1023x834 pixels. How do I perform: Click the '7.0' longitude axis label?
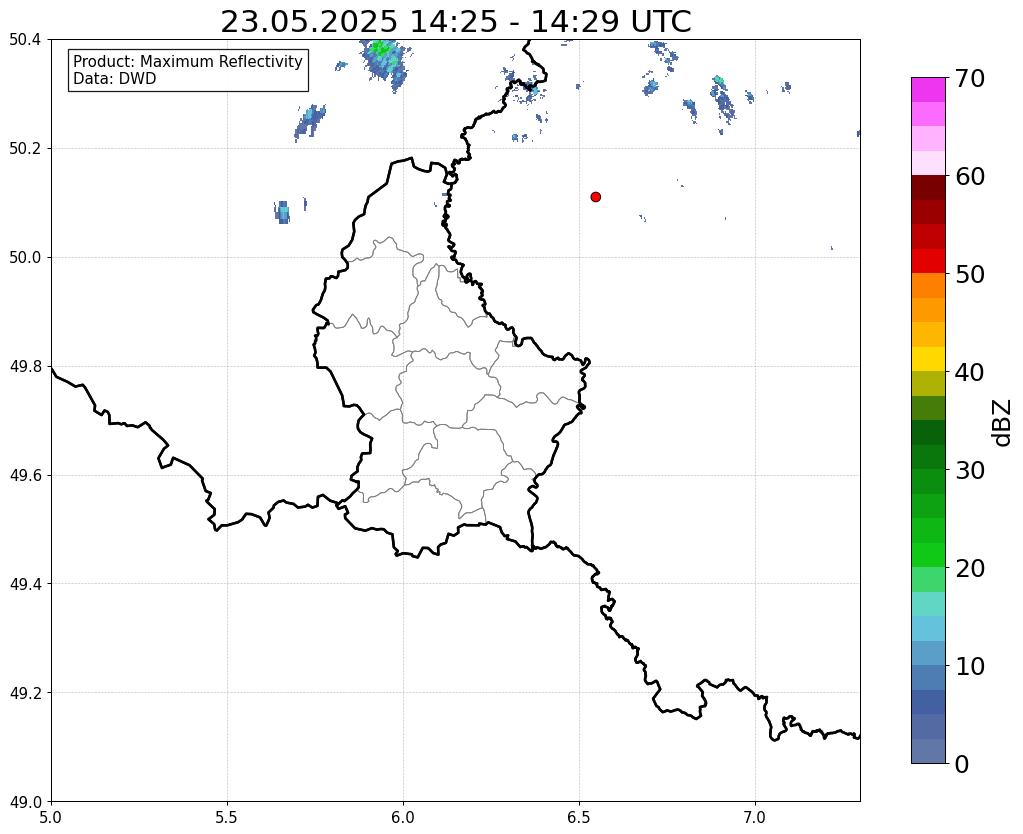coord(755,817)
